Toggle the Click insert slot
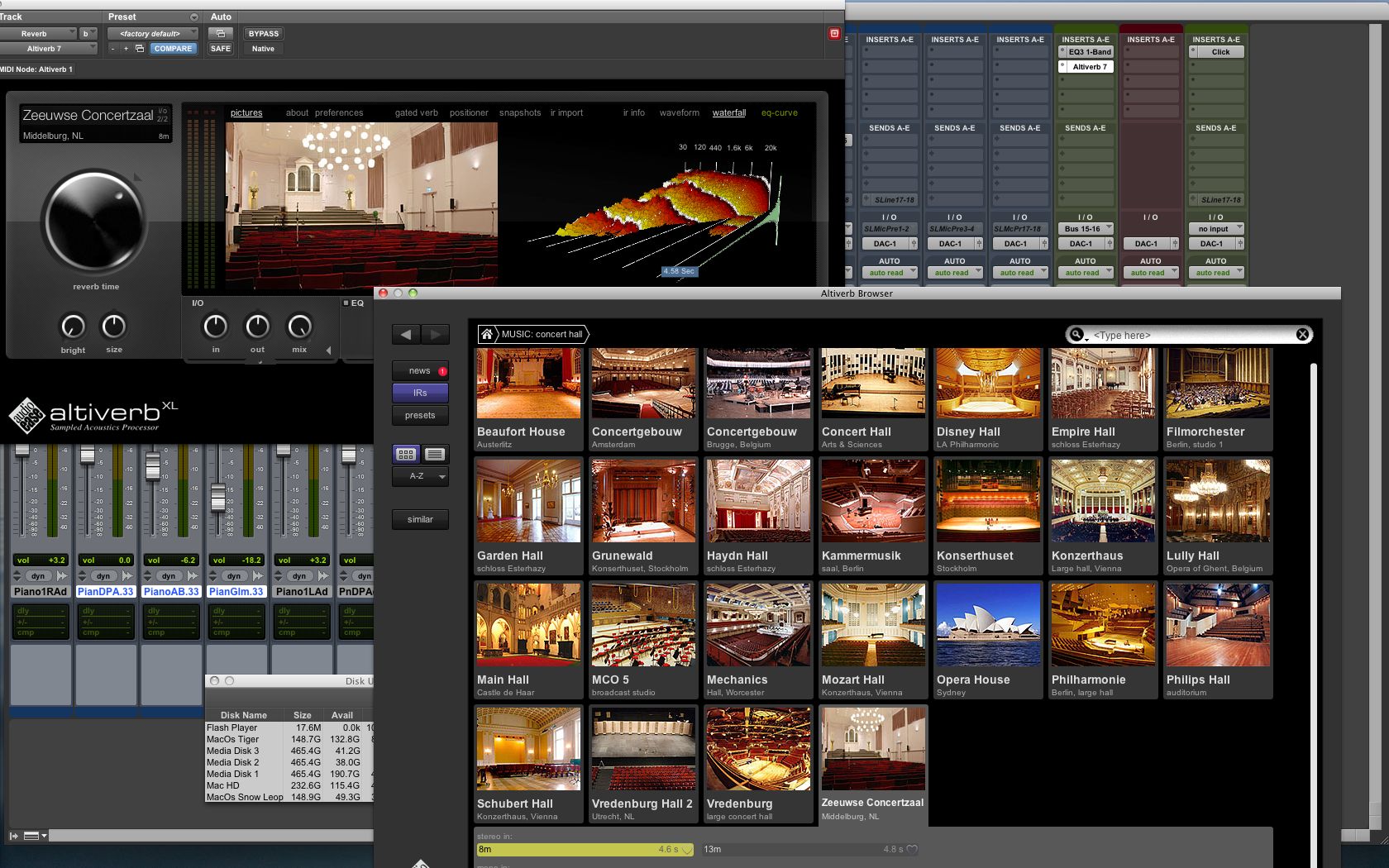Image resolution: width=1389 pixels, height=868 pixels. pyautogui.click(x=1216, y=52)
